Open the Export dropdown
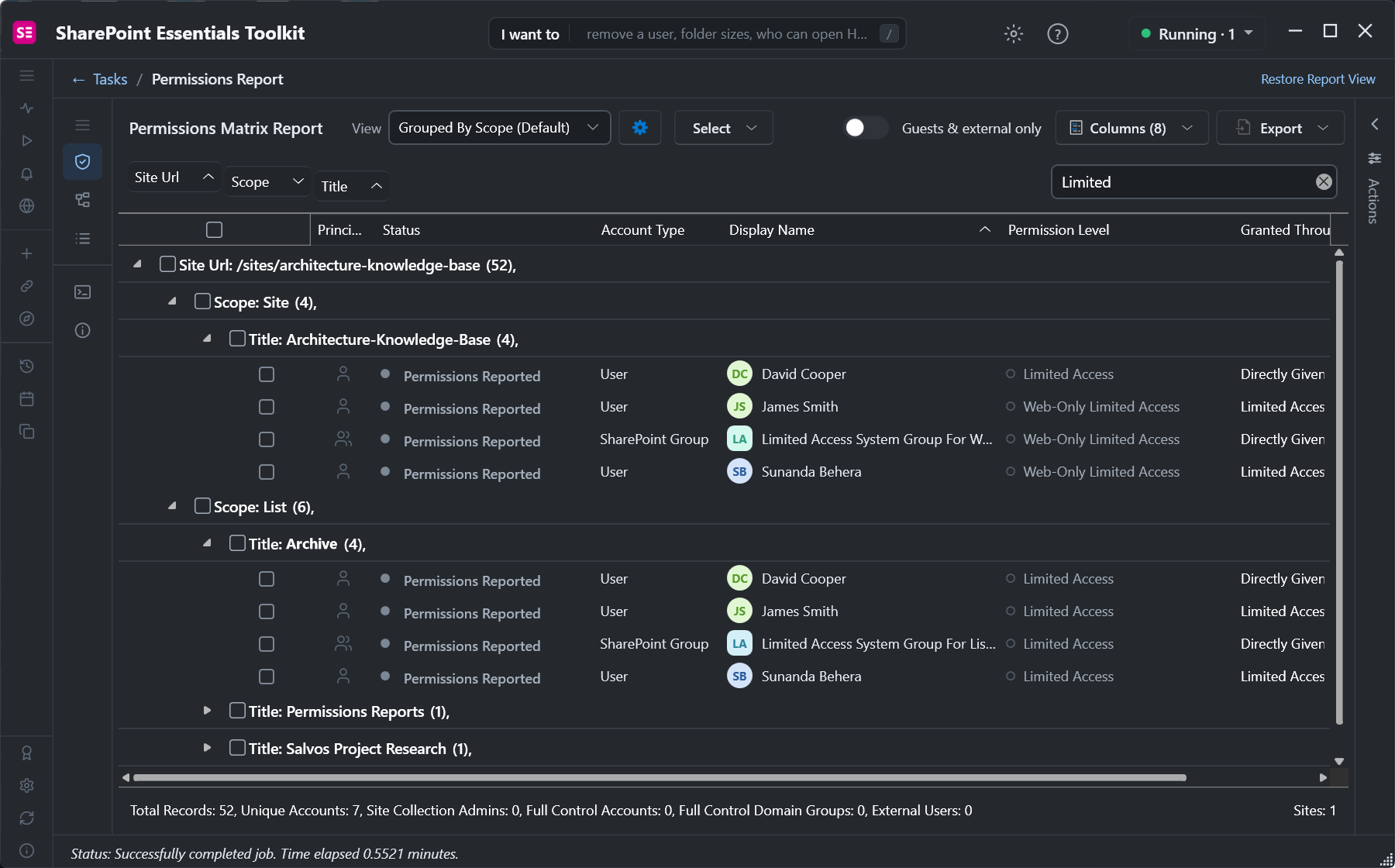 pyautogui.click(x=1280, y=128)
